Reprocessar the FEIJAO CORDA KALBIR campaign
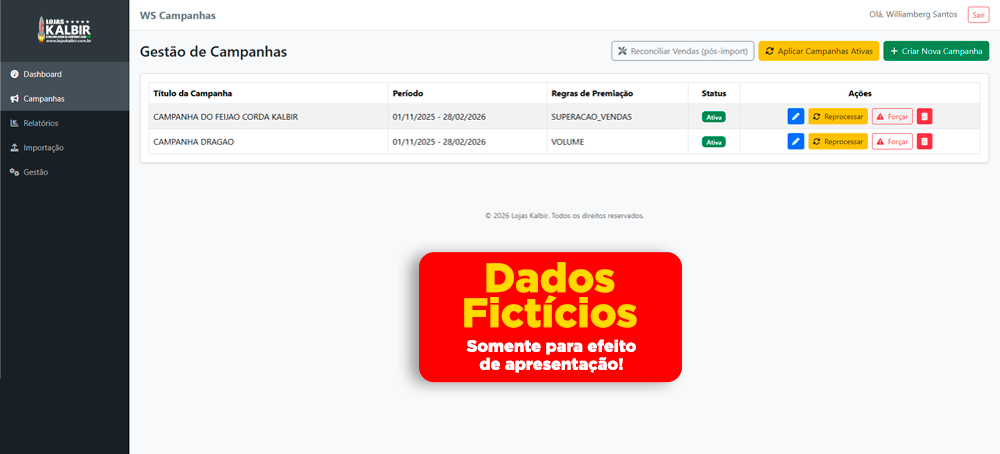The image size is (1000, 454). (x=838, y=117)
